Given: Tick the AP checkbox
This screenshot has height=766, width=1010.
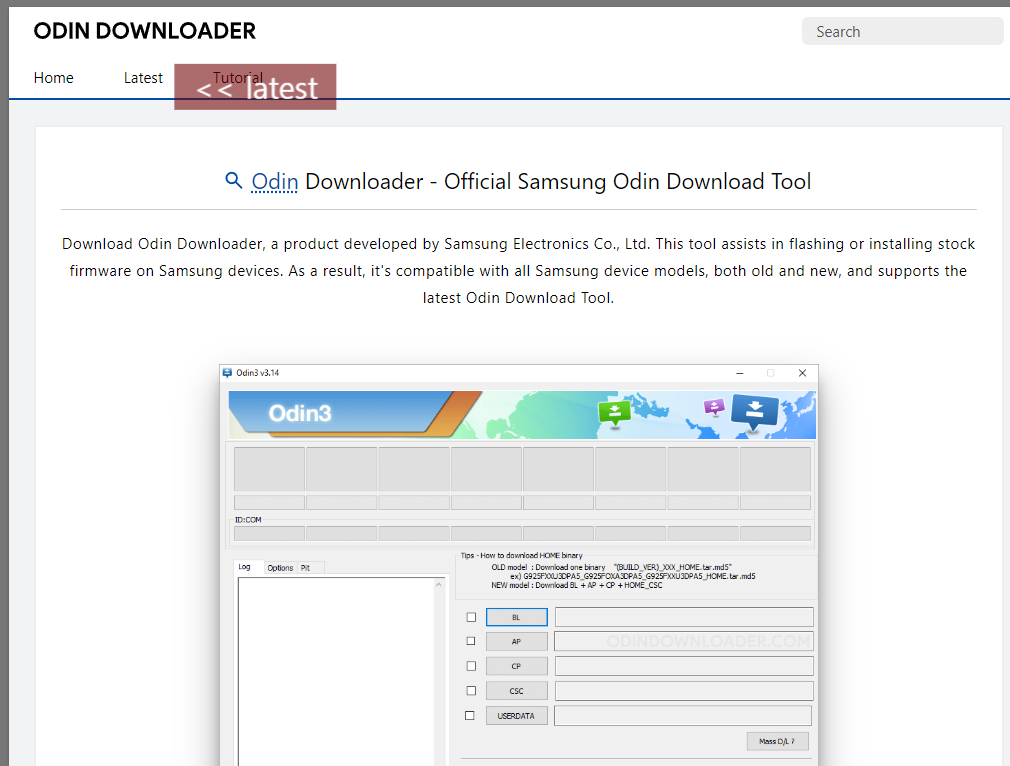Looking at the screenshot, I should (471, 641).
